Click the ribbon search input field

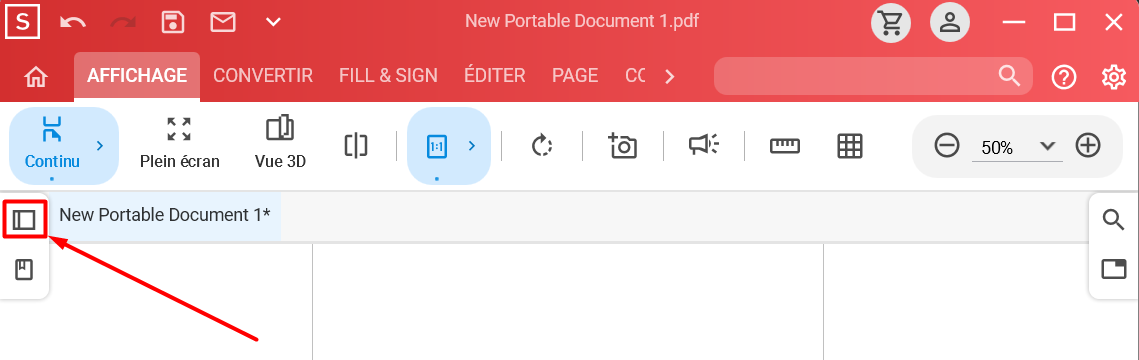click(873, 75)
